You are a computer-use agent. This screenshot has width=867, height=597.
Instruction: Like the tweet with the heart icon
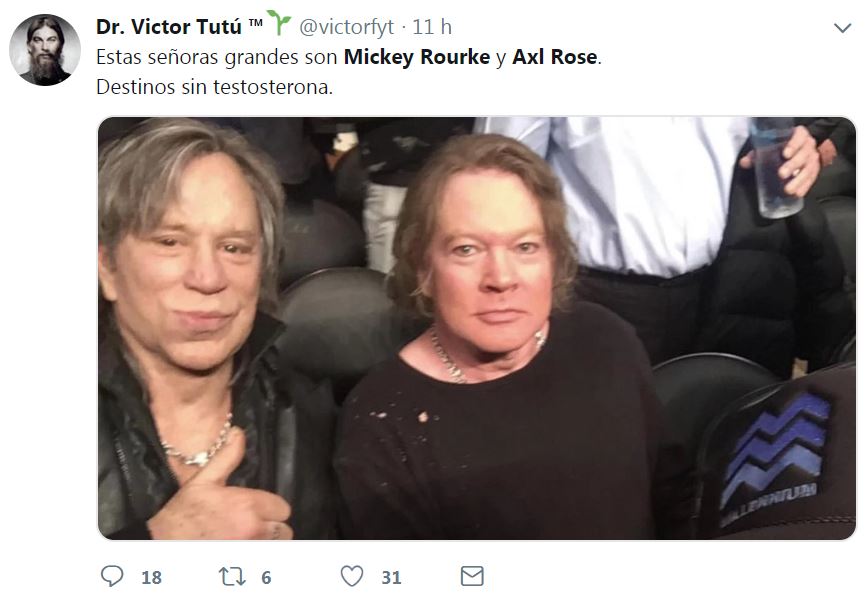point(352,576)
